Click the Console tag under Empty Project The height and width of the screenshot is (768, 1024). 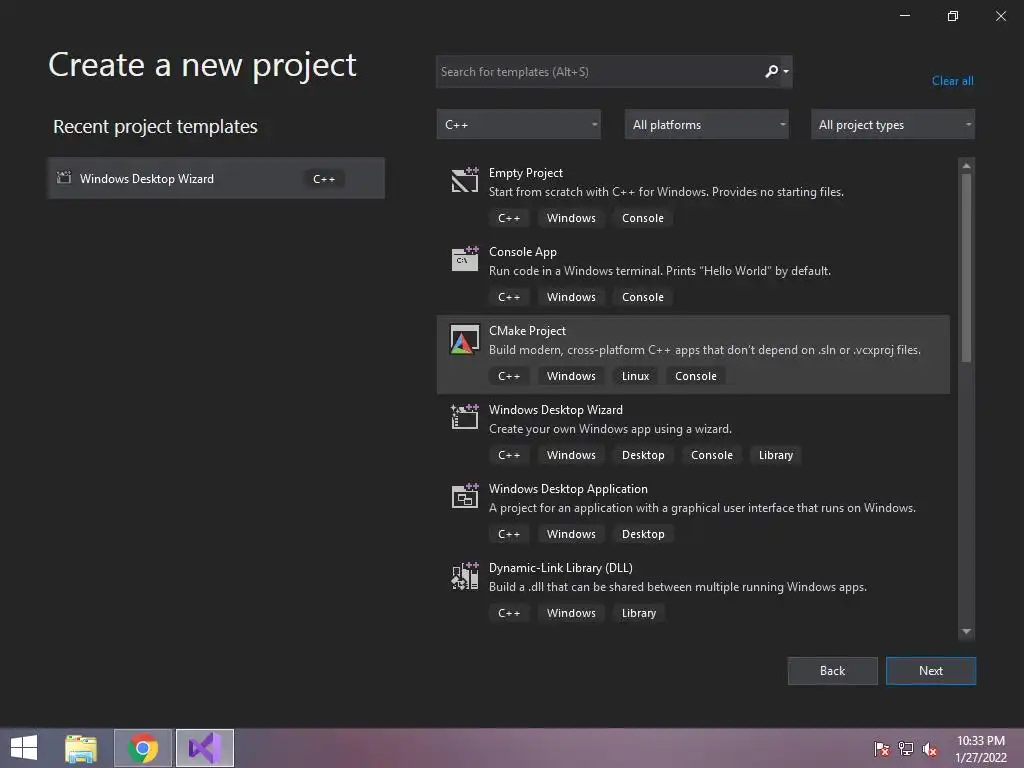point(643,218)
